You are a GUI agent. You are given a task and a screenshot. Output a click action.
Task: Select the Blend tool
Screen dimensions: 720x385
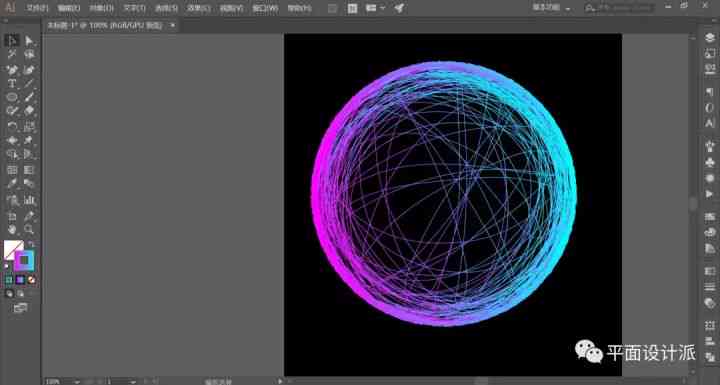[x=29, y=184]
